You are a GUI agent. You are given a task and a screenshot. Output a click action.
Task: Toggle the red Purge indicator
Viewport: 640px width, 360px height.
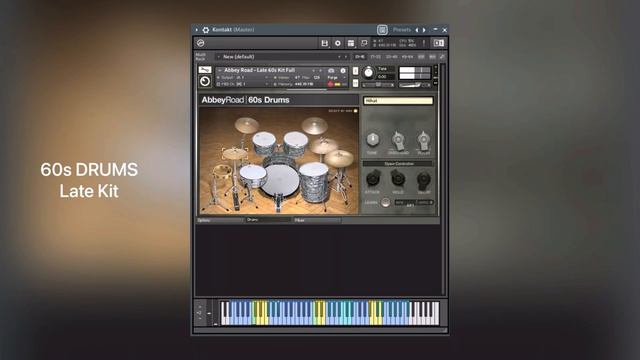[x=330, y=84]
